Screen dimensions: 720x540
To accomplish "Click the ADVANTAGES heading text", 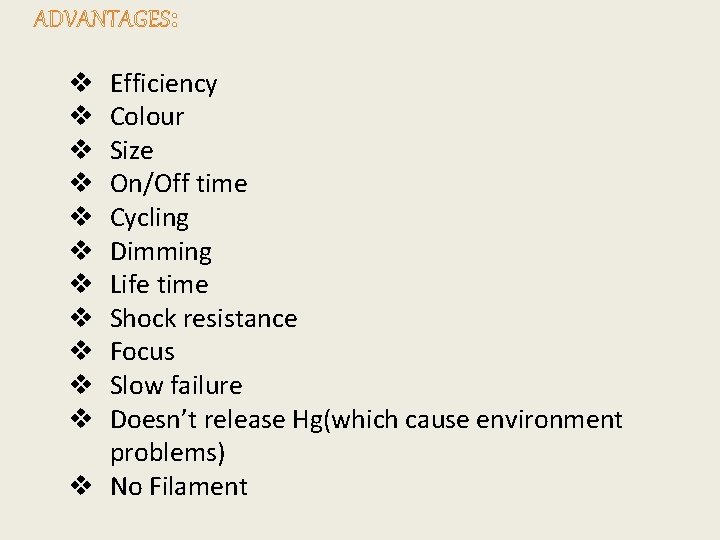I will pos(106,19).
